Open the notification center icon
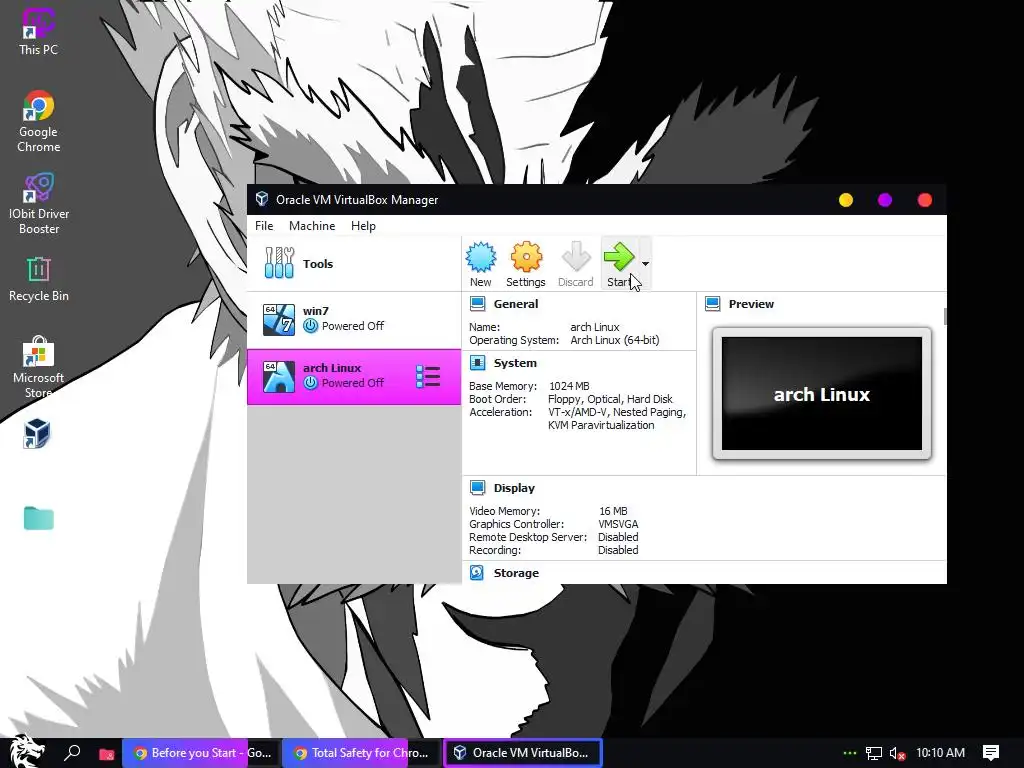This screenshot has width=1024, height=768. click(991, 753)
